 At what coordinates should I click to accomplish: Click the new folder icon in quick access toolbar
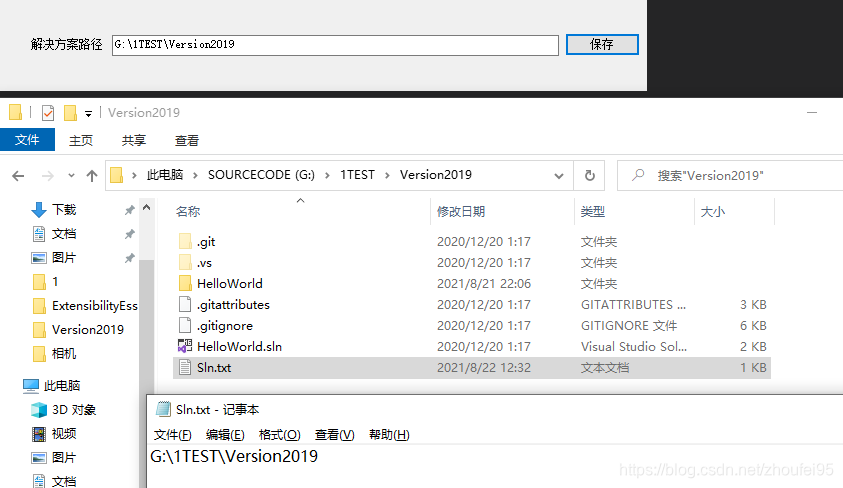point(70,113)
